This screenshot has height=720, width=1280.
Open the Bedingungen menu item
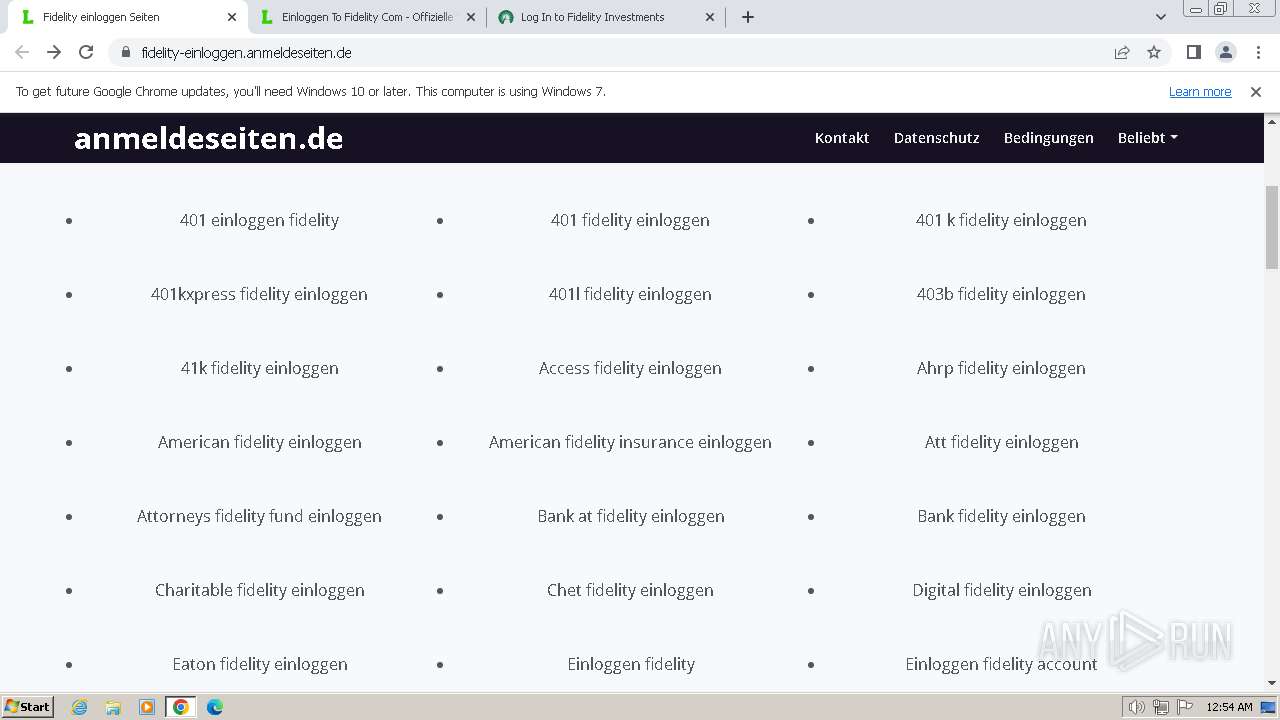point(1049,138)
